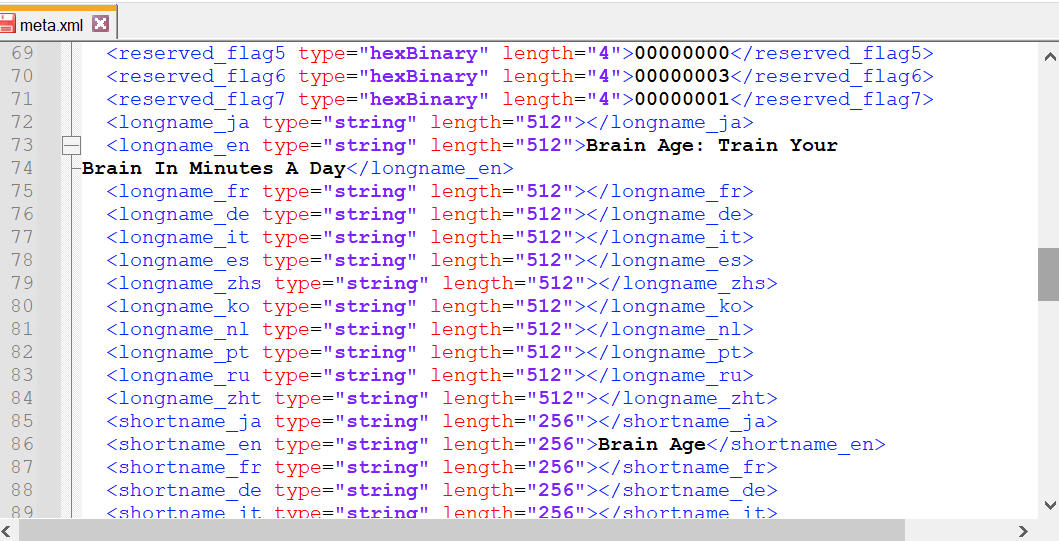The image size is (1059, 541).
Task: Click the horizontal scrollbar left arrow
Action: (8, 531)
